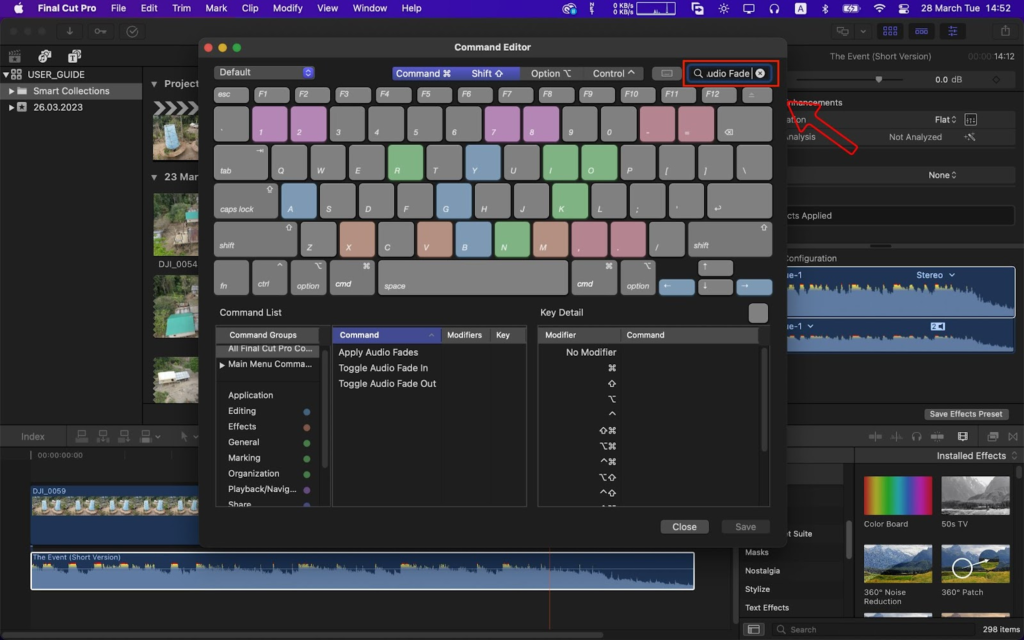Clear the Command Editor search with the X icon
This screenshot has height=640, width=1024.
click(x=760, y=73)
